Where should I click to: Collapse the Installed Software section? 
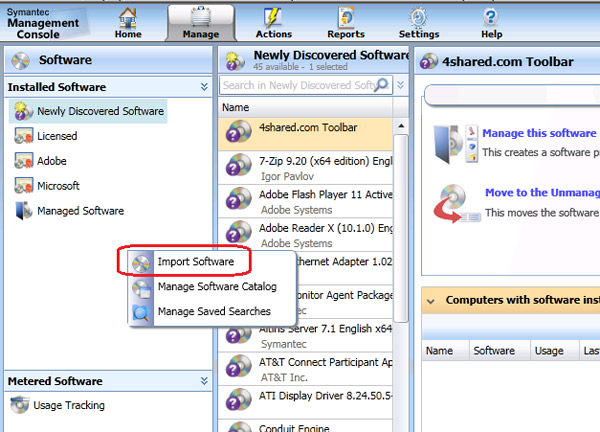pyautogui.click(x=204, y=87)
